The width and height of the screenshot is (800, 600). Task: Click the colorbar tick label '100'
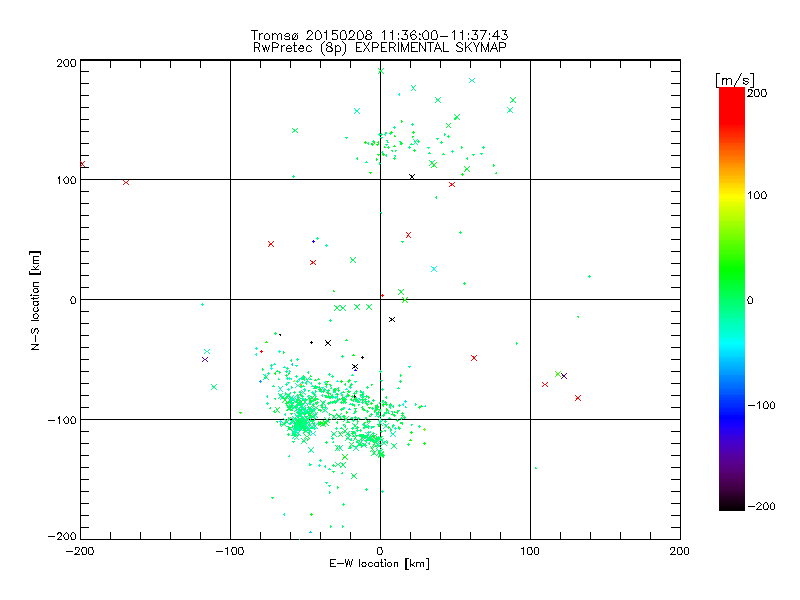click(x=757, y=195)
